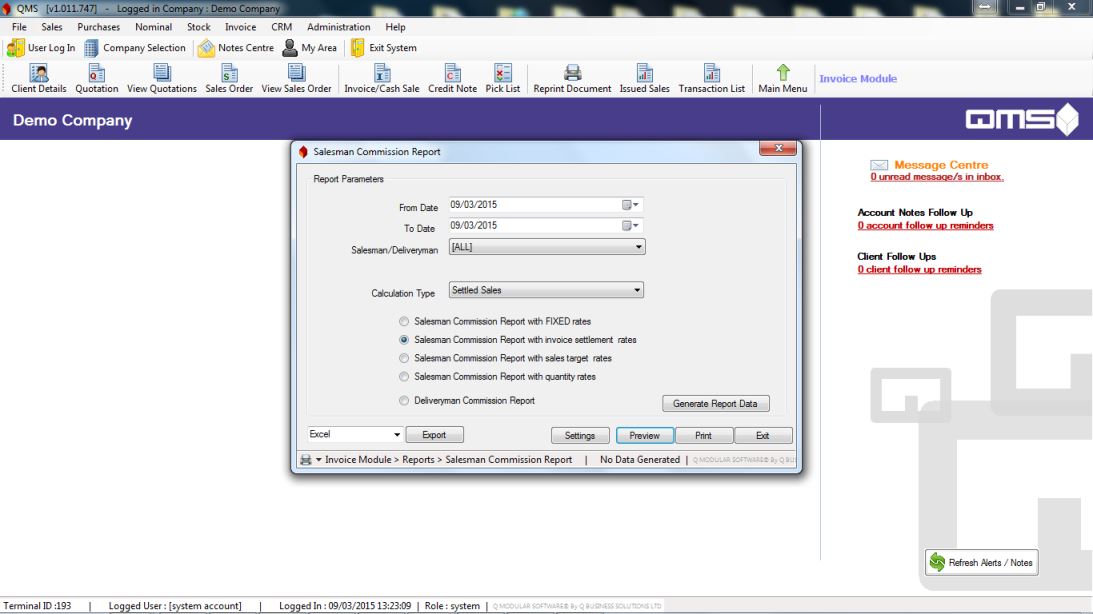Create a new Quotation
Screen dimensions: 1093x614
(97, 79)
